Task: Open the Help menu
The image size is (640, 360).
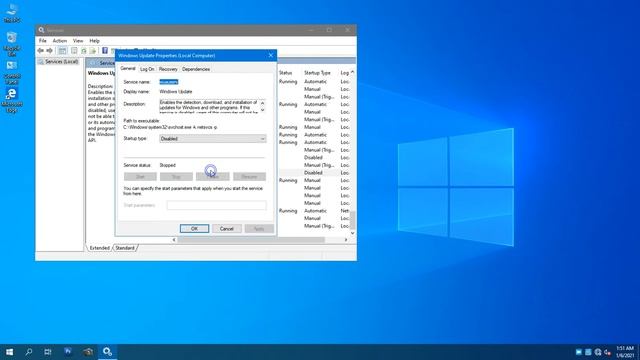Action: coord(94,41)
